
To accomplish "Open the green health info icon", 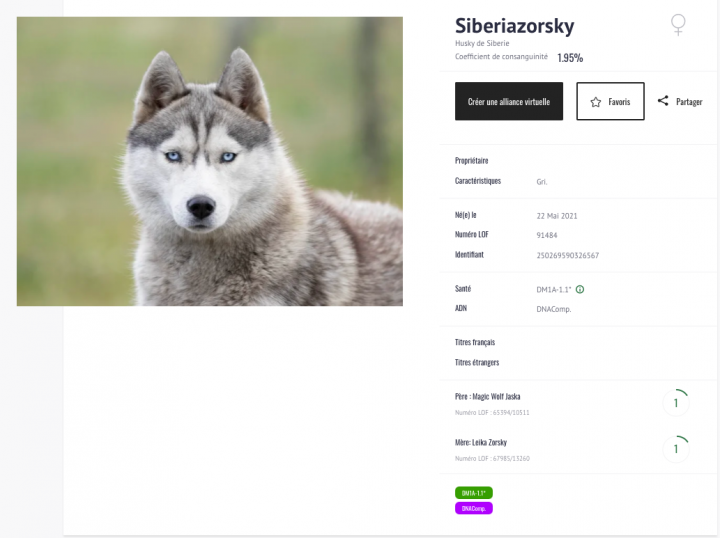I will click(580, 290).
